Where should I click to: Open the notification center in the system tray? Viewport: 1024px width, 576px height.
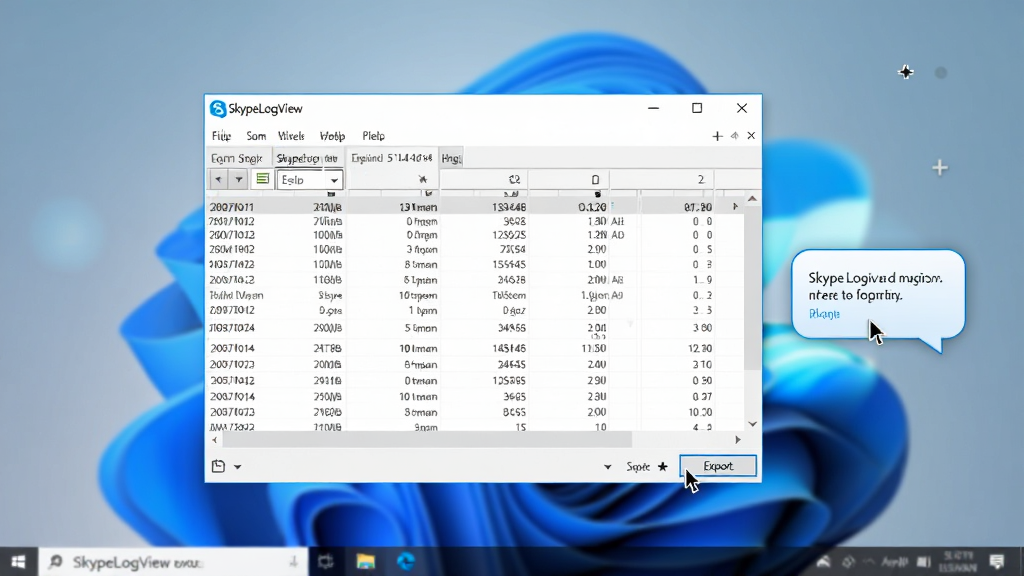pos(997,562)
